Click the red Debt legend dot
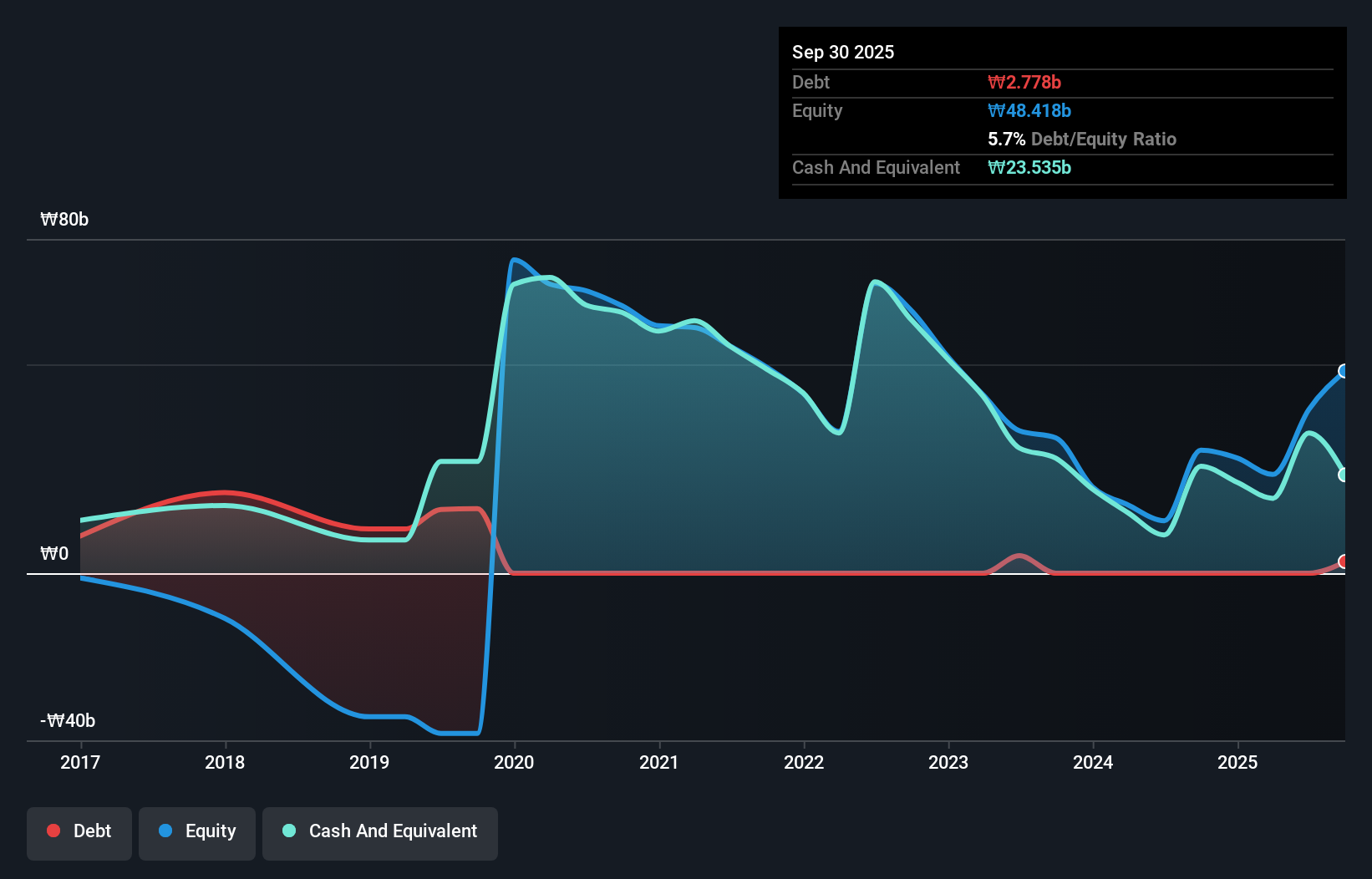 click(x=53, y=831)
